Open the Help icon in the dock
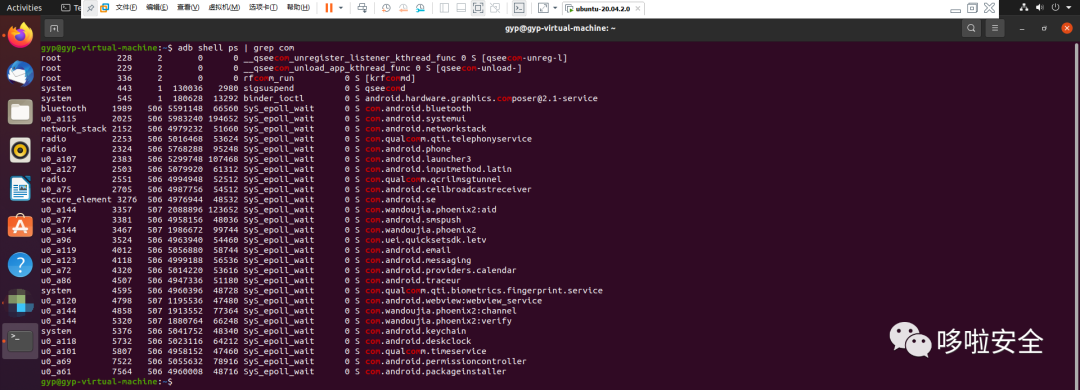The height and width of the screenshot is (390, 1080). tap(21, 265)
